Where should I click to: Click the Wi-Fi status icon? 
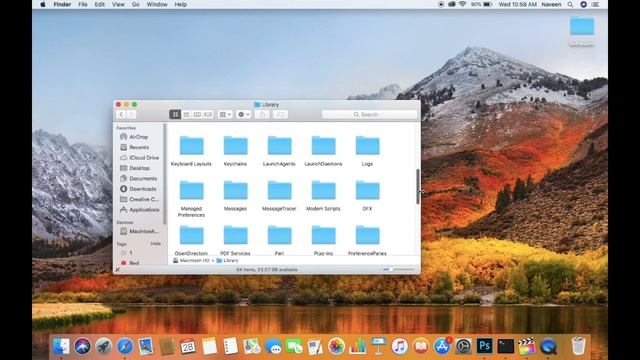coord(462,4)
